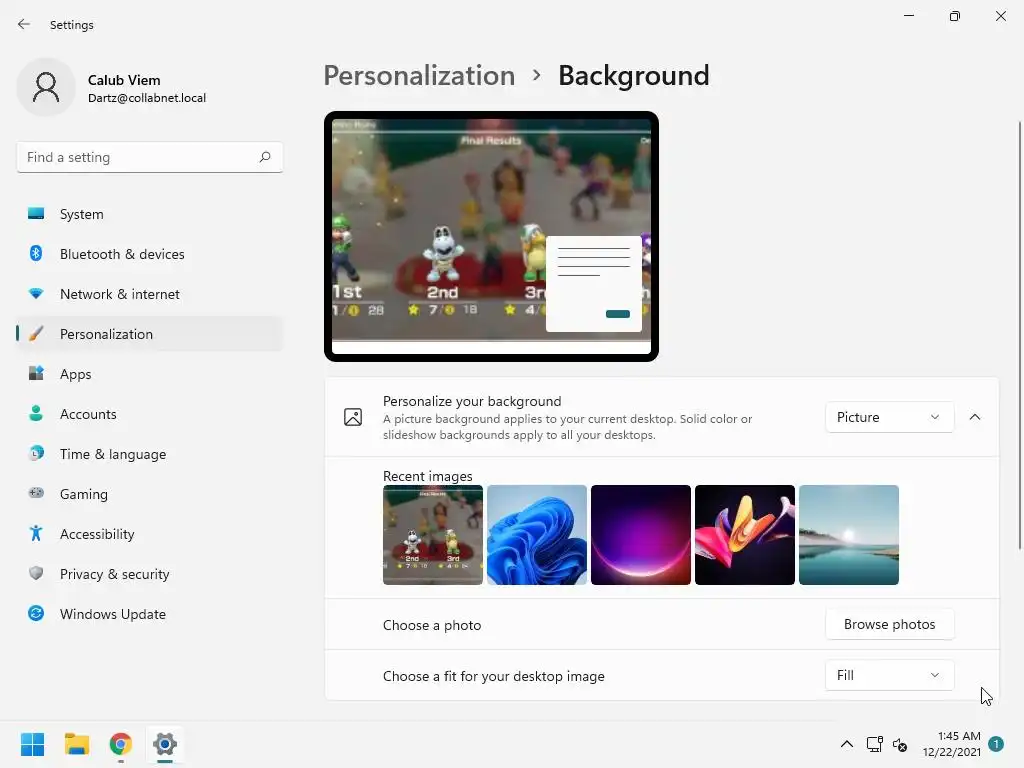This screenshot has width=1024, height=768.
Task: Click the System monitor icon
Action: pos(36,214)
